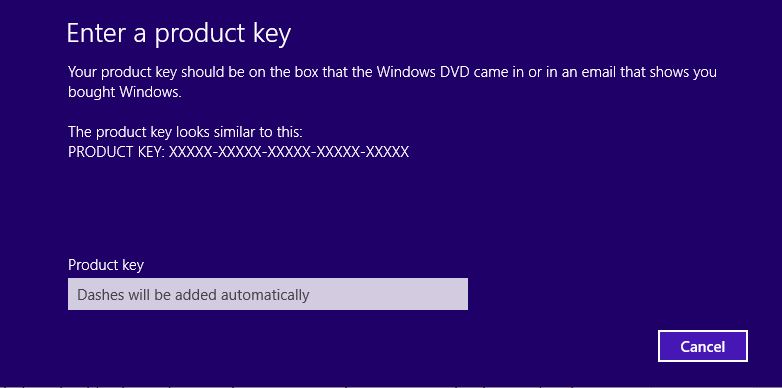
Task: Select the 'Enter a product key' heading
Action: click(179, 34)
